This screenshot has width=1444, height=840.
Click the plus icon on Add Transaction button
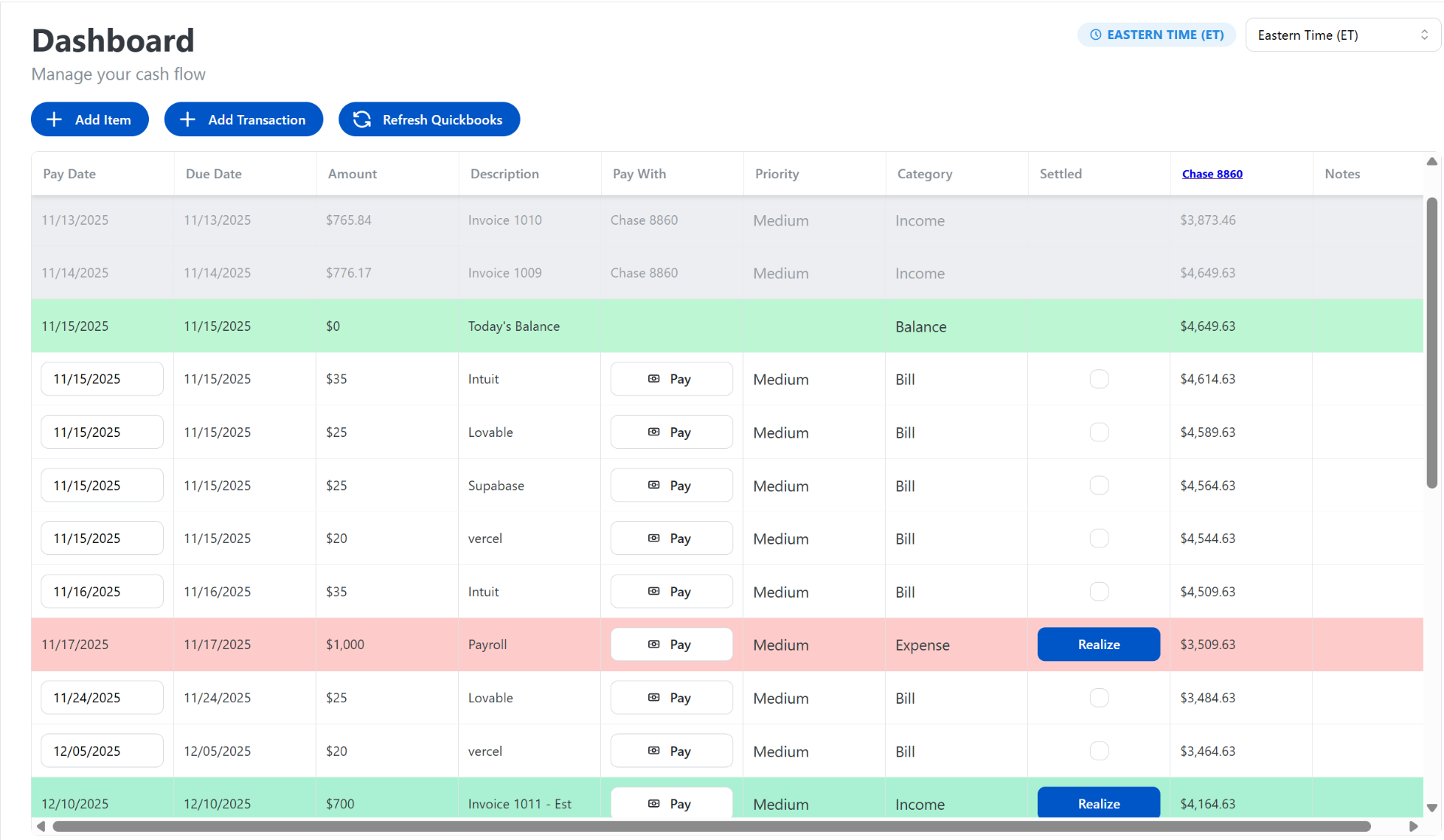click(x=187, y=119)
